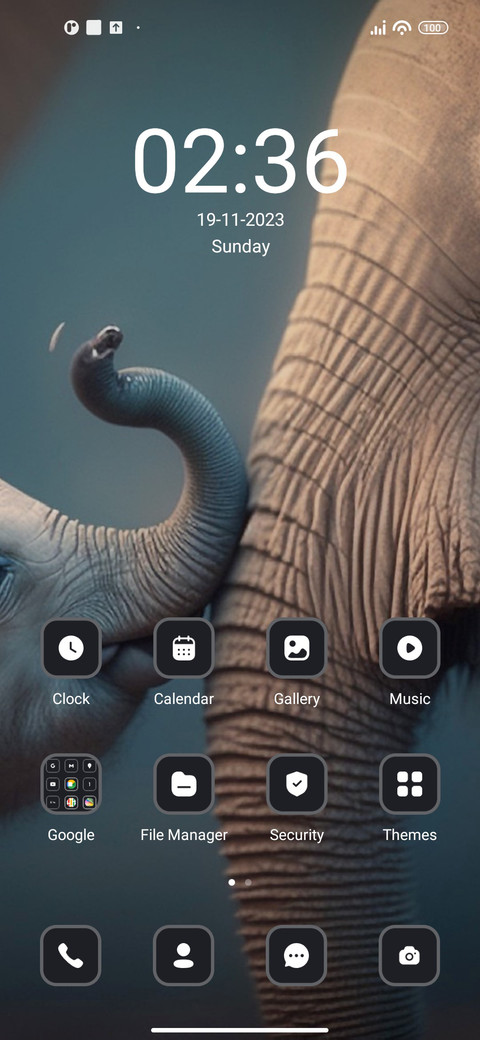
Task: Tap the Sunday day label
Action: (x=240, y=247)
